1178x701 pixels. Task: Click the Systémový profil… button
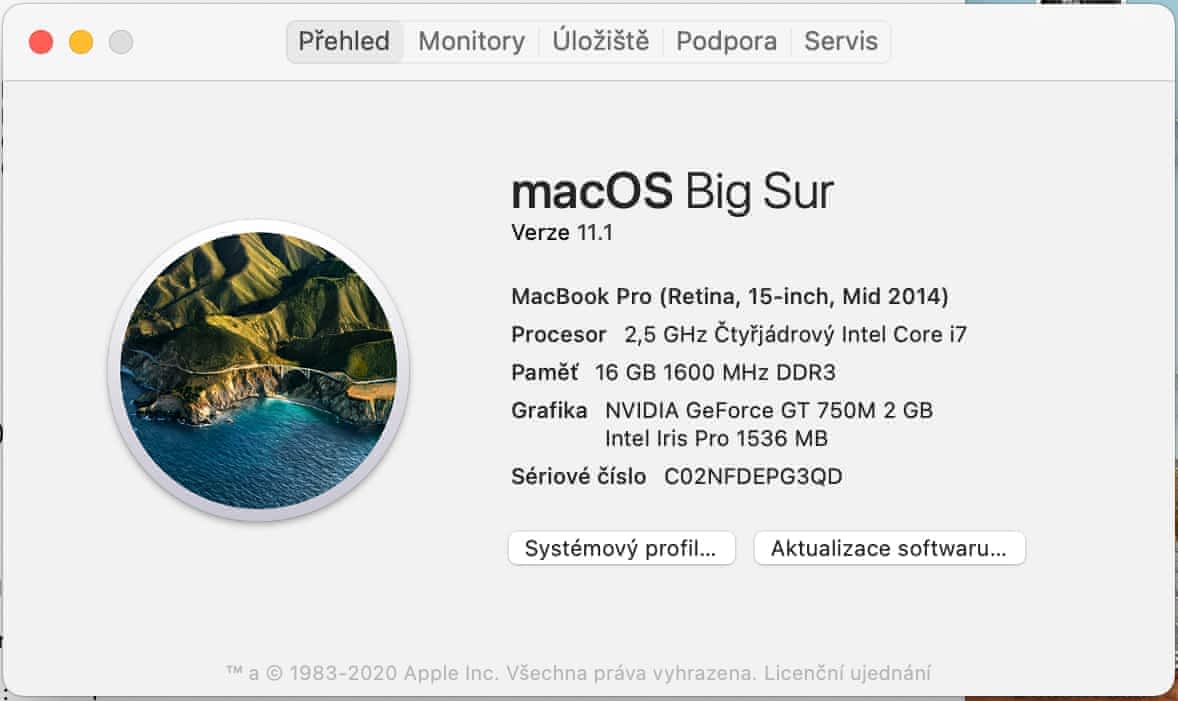point(621,548)
